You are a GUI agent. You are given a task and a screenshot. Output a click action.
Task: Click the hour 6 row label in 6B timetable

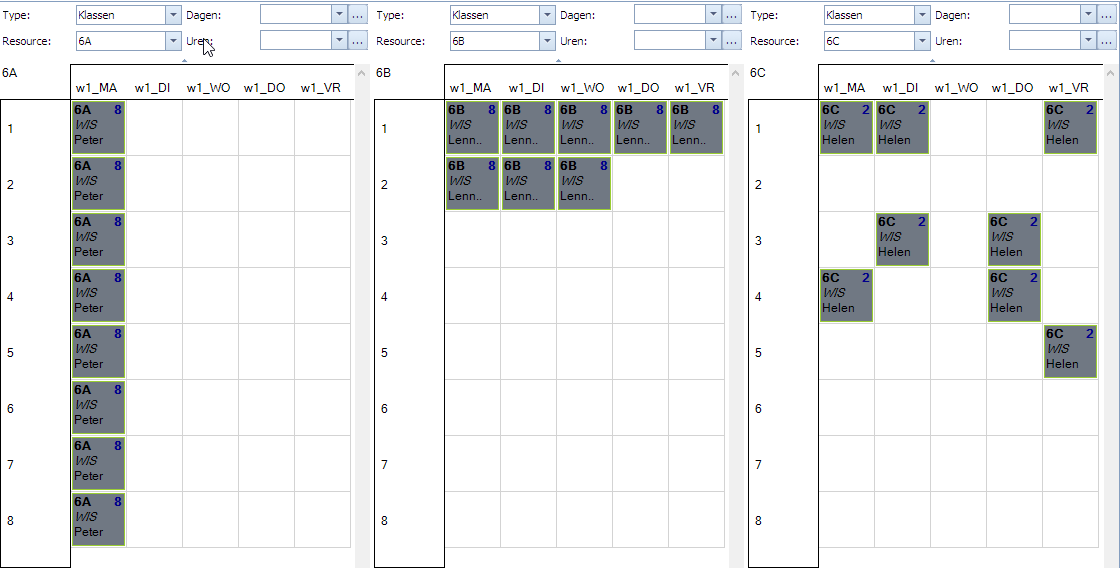click(384, 409)
